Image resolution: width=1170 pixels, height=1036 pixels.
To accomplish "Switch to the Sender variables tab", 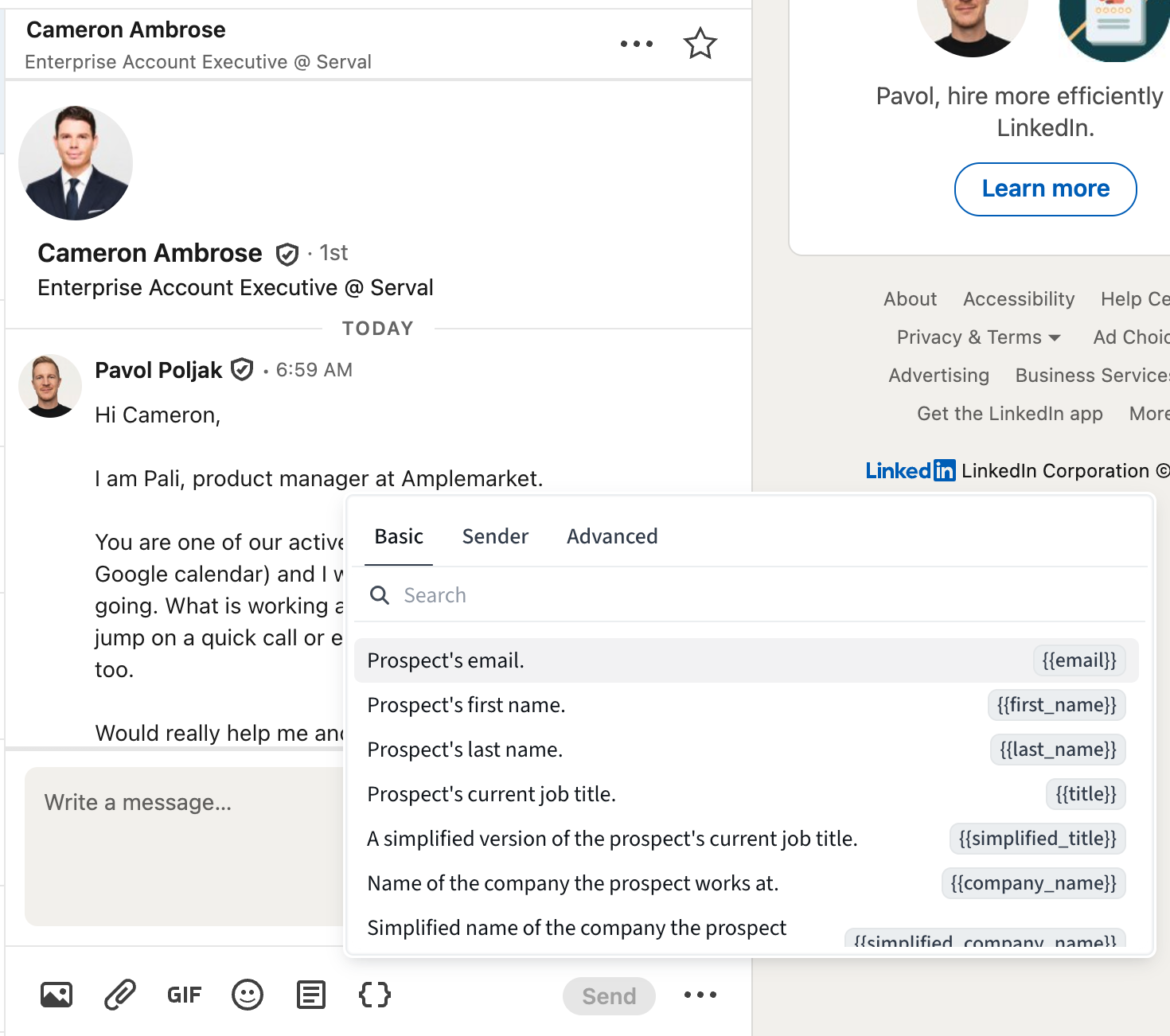I will point(495,537).
